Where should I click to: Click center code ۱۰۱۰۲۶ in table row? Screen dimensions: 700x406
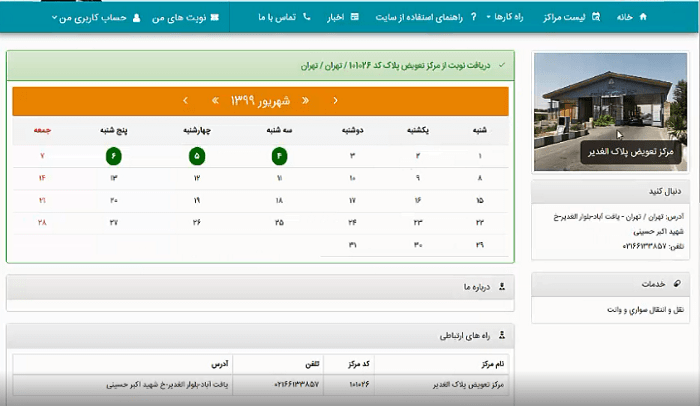[x=359, y=385]
